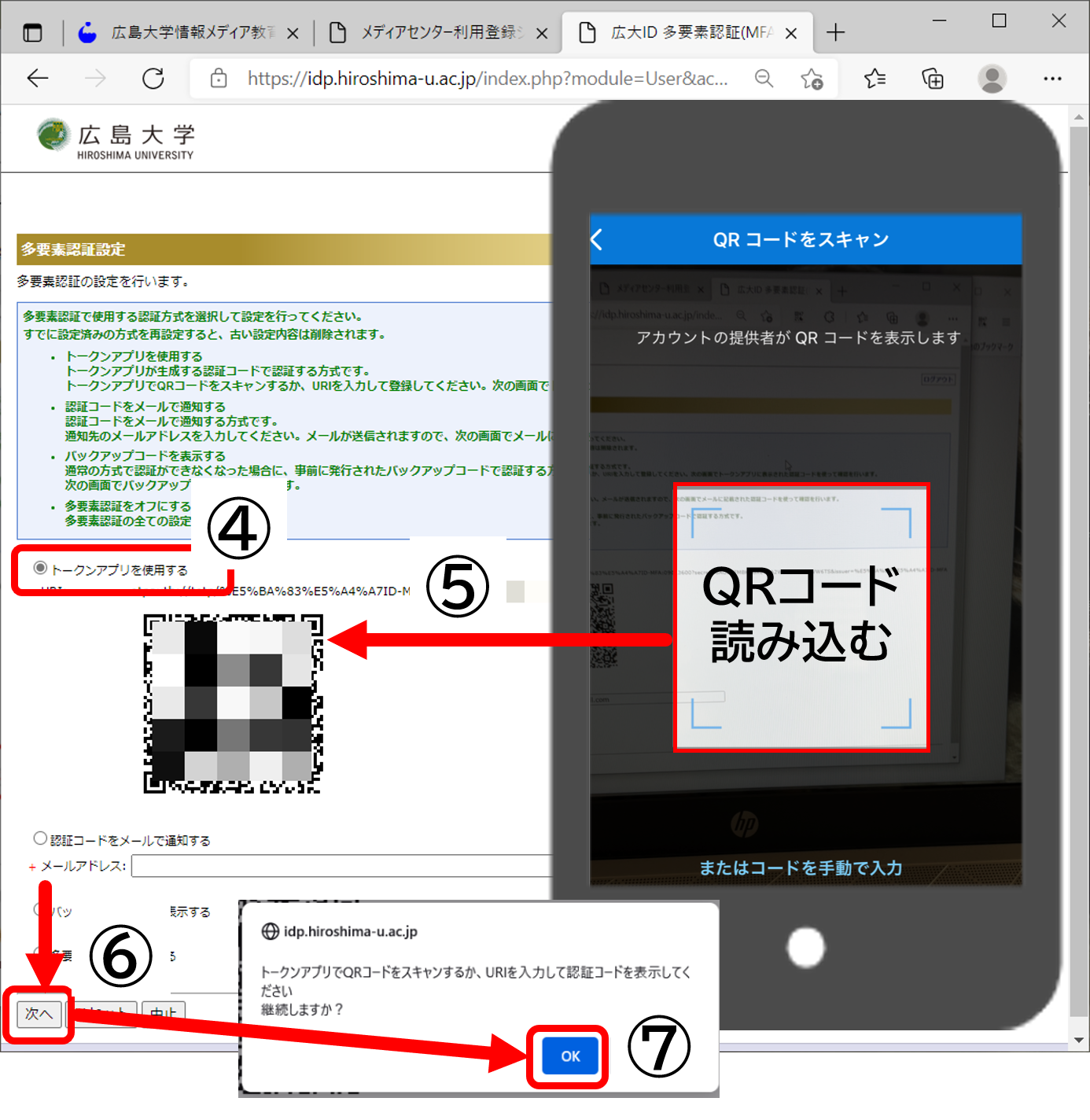The width and height of the screenshot is (1090, 1120).
Task: Click the QR コードをスキャン title on phone
Action: 801,240
